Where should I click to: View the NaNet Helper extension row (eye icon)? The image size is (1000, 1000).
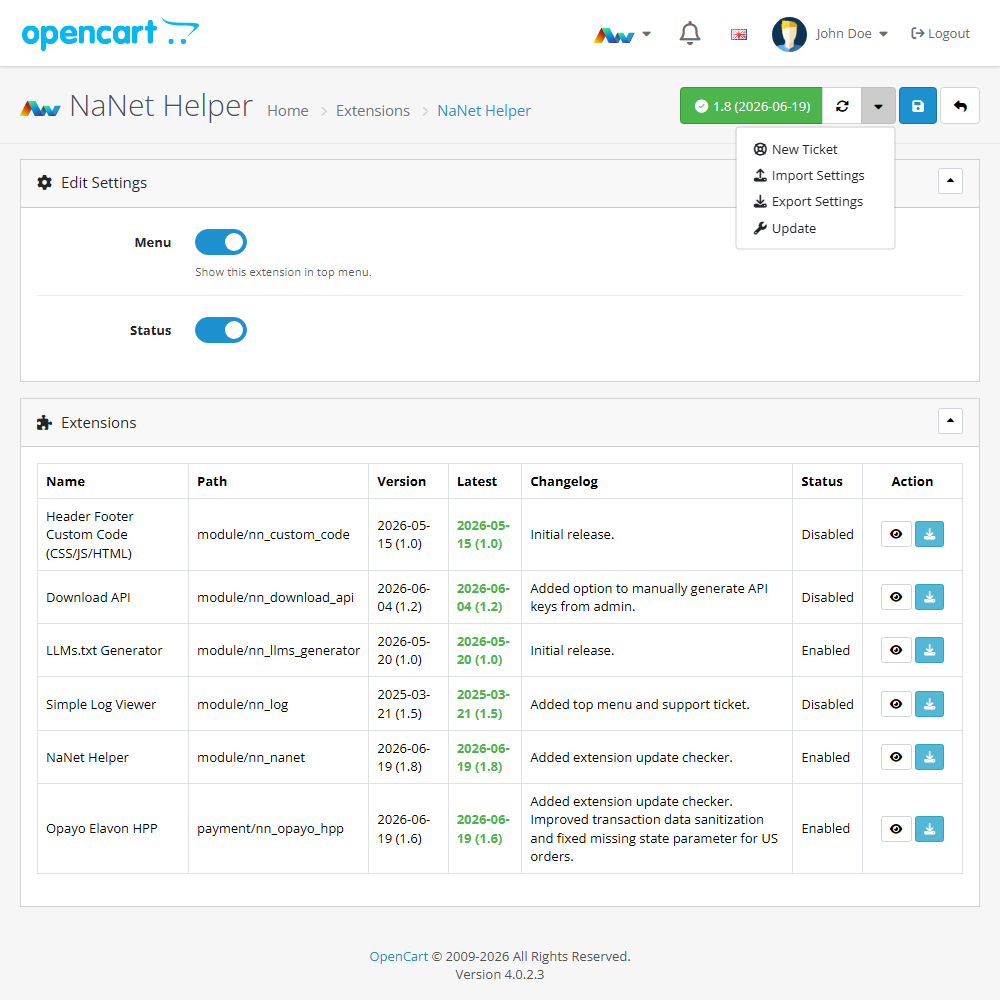click(x=896, y=757)
